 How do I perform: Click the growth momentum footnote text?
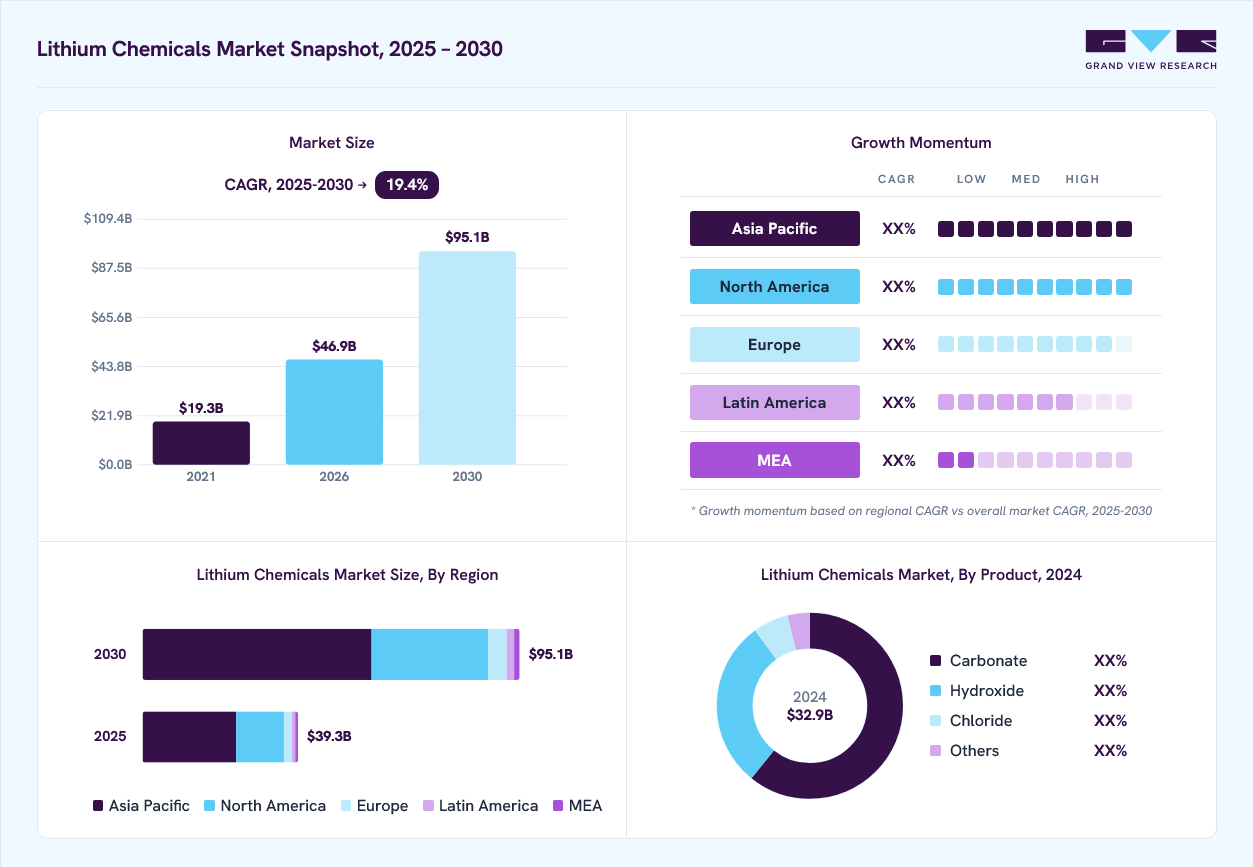(x=921, y=510)
